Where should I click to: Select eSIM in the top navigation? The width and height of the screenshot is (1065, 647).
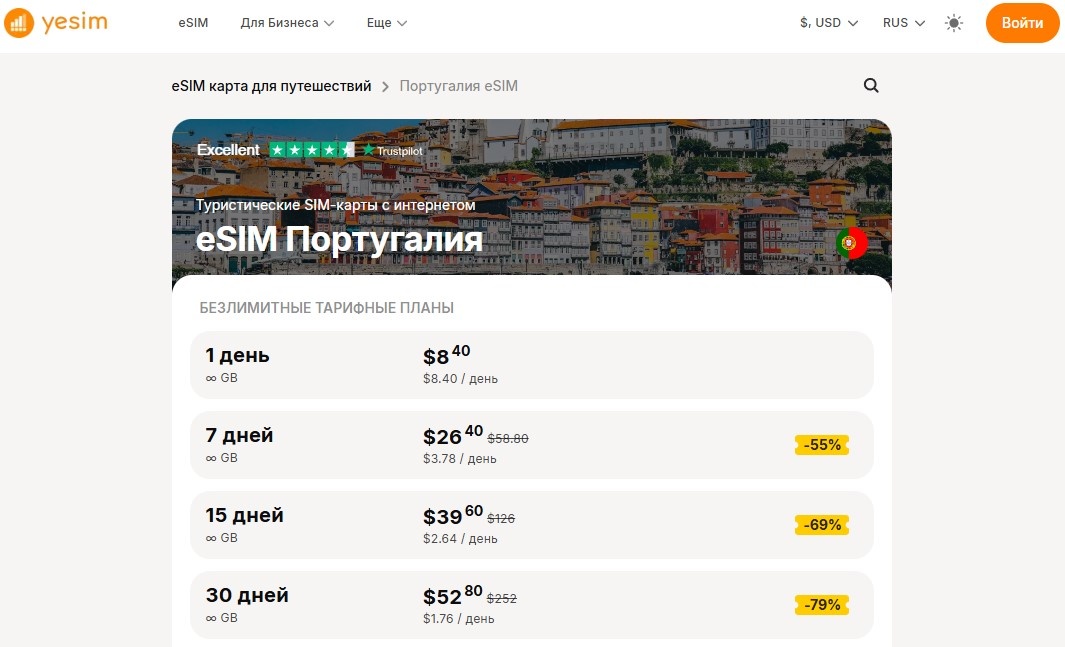(x=193, y=22)
